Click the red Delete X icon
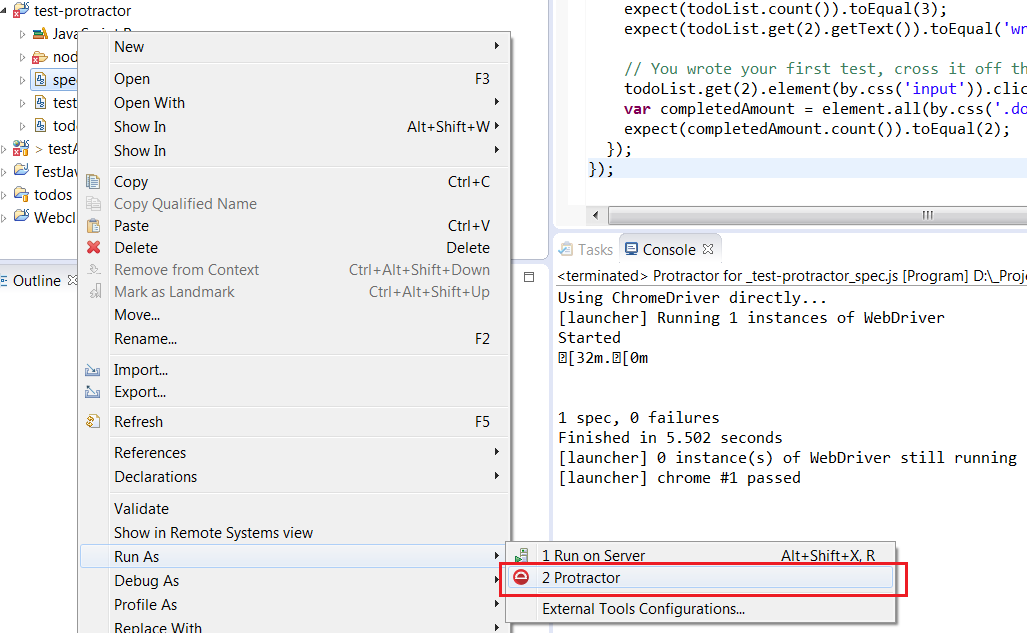The width and height of the screenshot is (1027, 633). click(94, 248)
